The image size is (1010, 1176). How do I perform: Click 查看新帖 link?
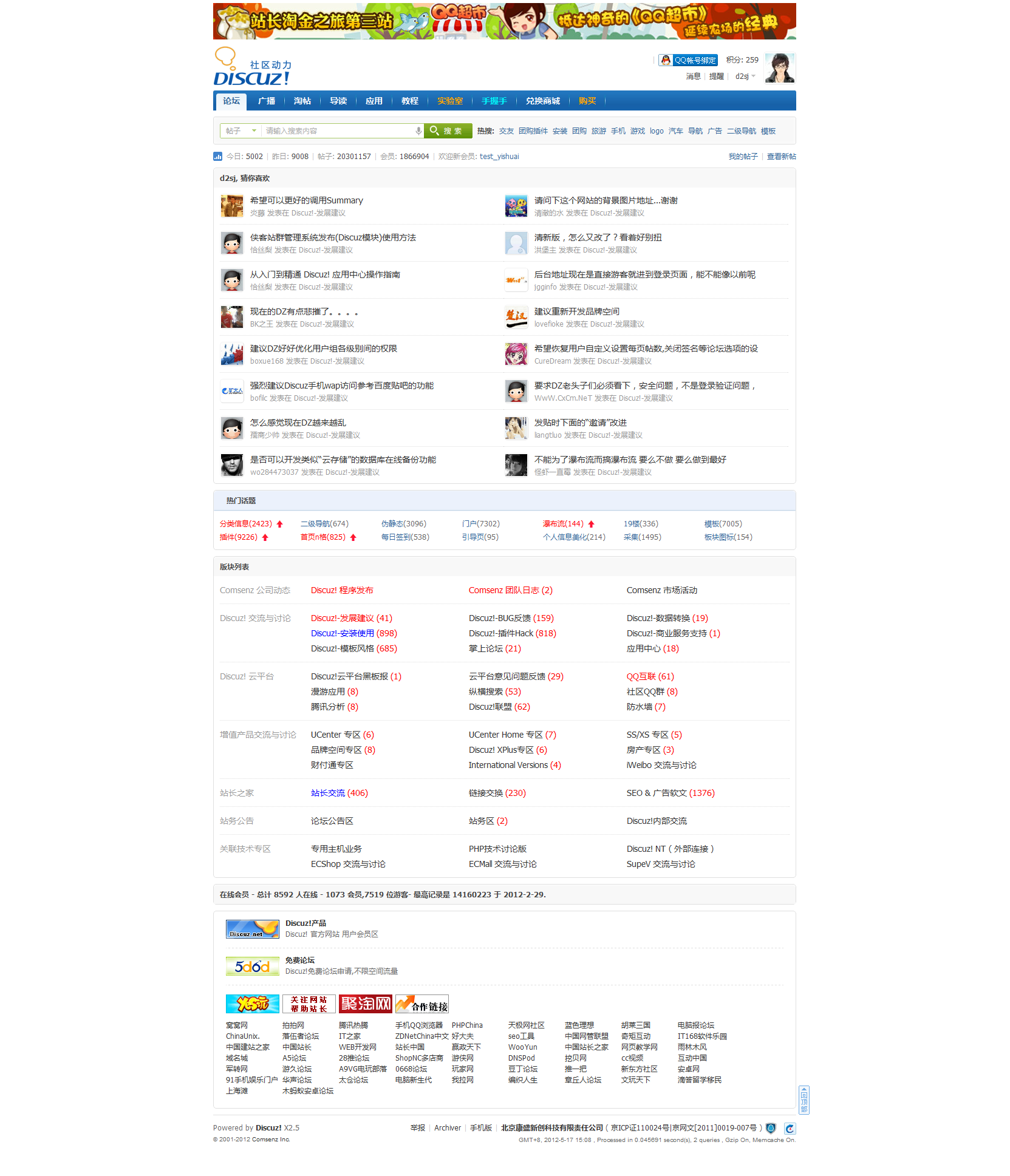click(782, 157)
